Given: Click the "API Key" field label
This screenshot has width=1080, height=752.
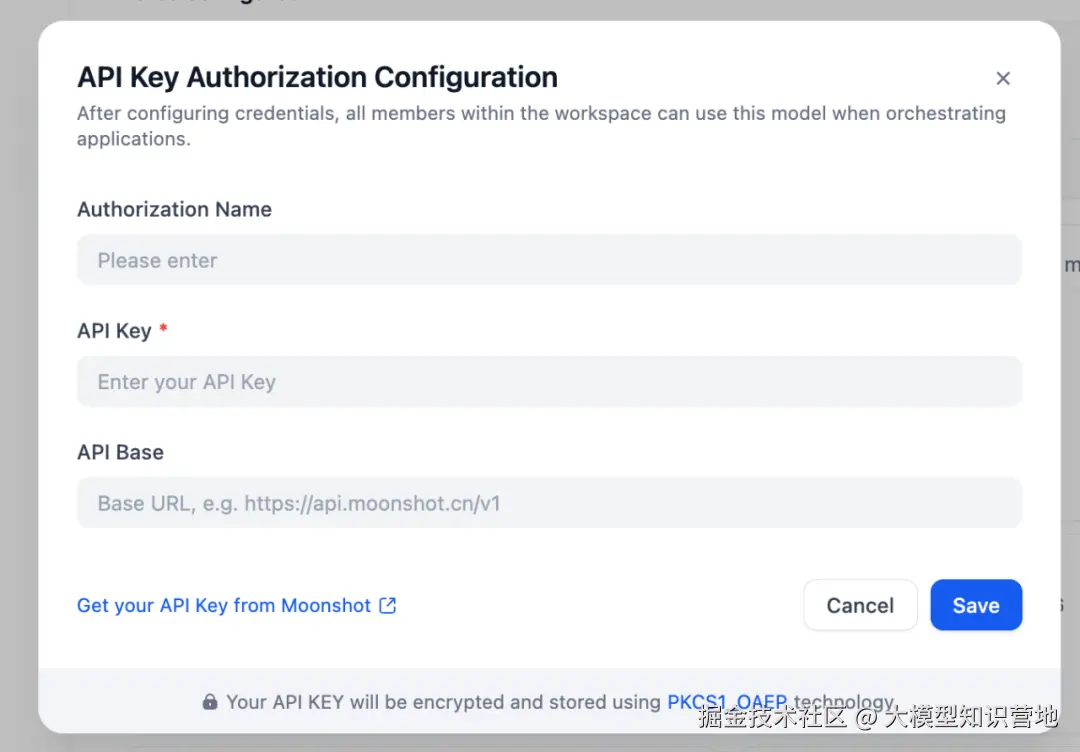Looking at the screenshot, I should pos(114,331).
